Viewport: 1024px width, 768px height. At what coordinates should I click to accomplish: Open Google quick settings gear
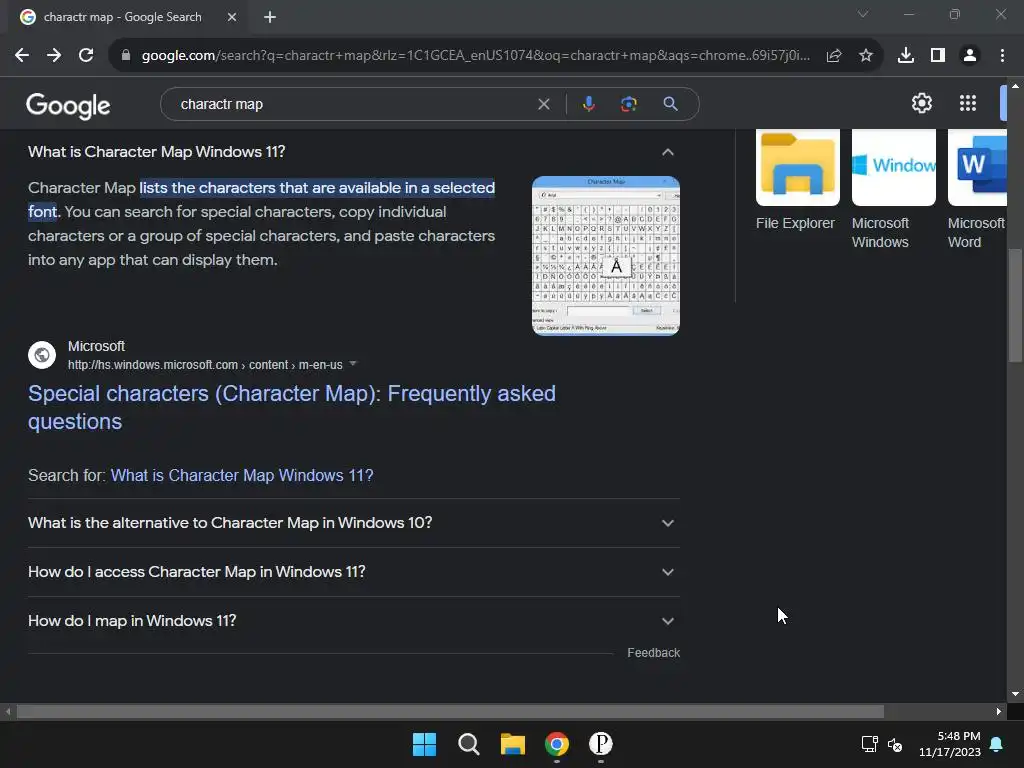click(921, 103)
